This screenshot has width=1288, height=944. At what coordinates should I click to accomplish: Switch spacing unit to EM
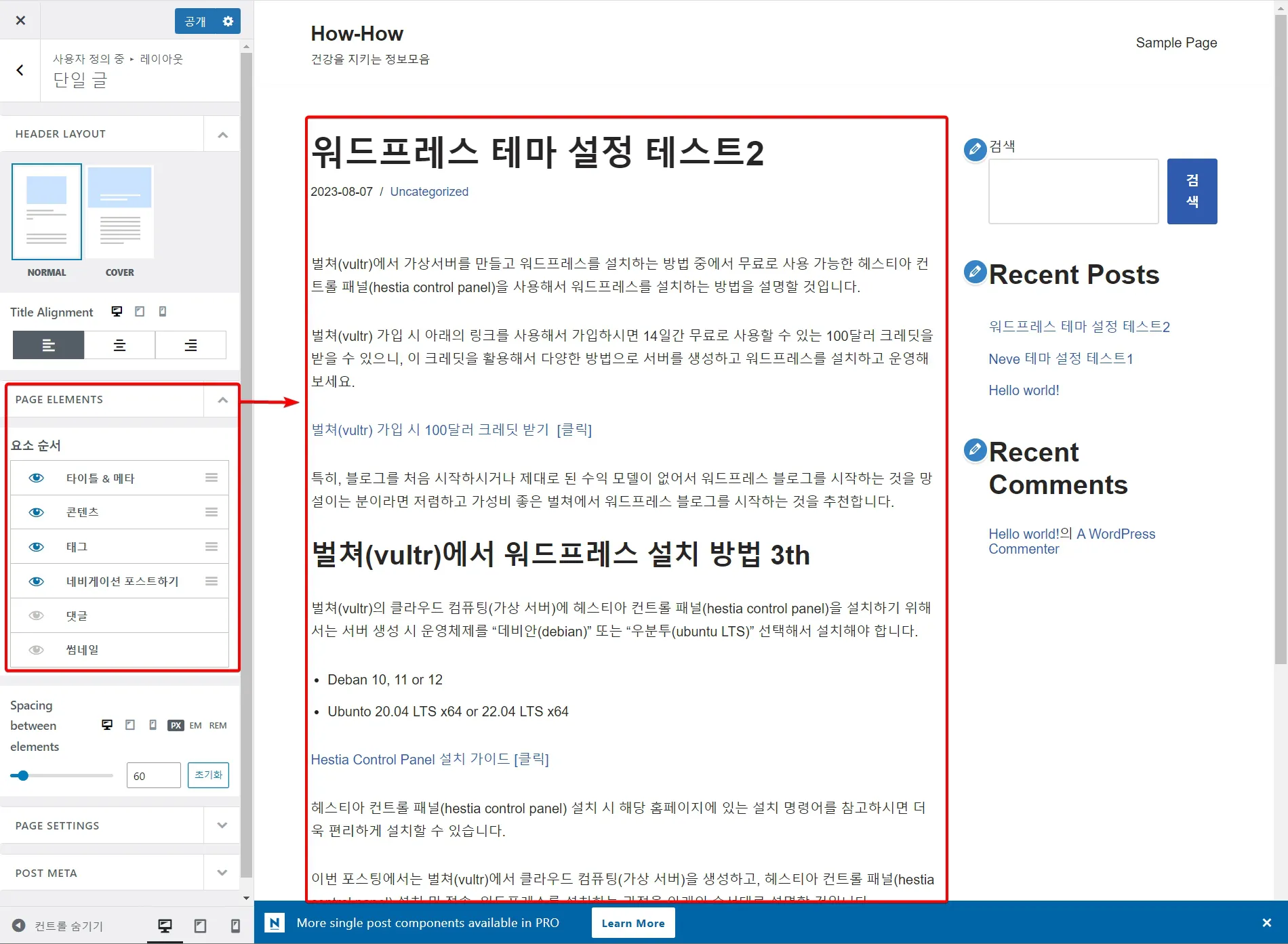195,725
